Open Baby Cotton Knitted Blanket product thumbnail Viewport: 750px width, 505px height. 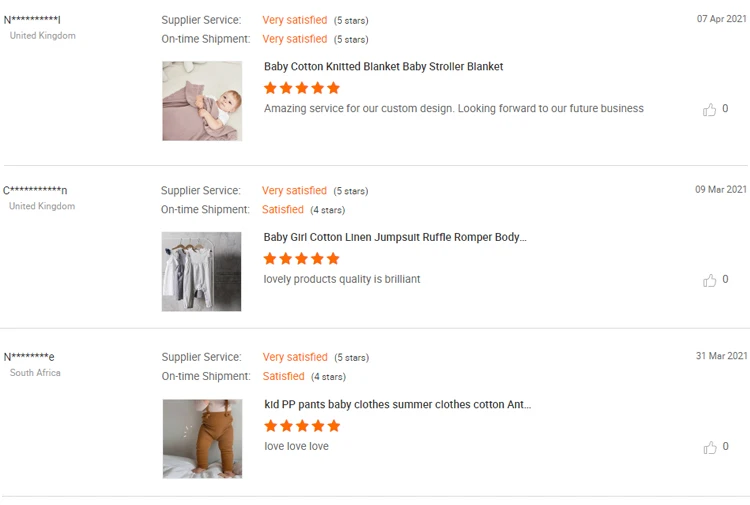pos(202,101)
